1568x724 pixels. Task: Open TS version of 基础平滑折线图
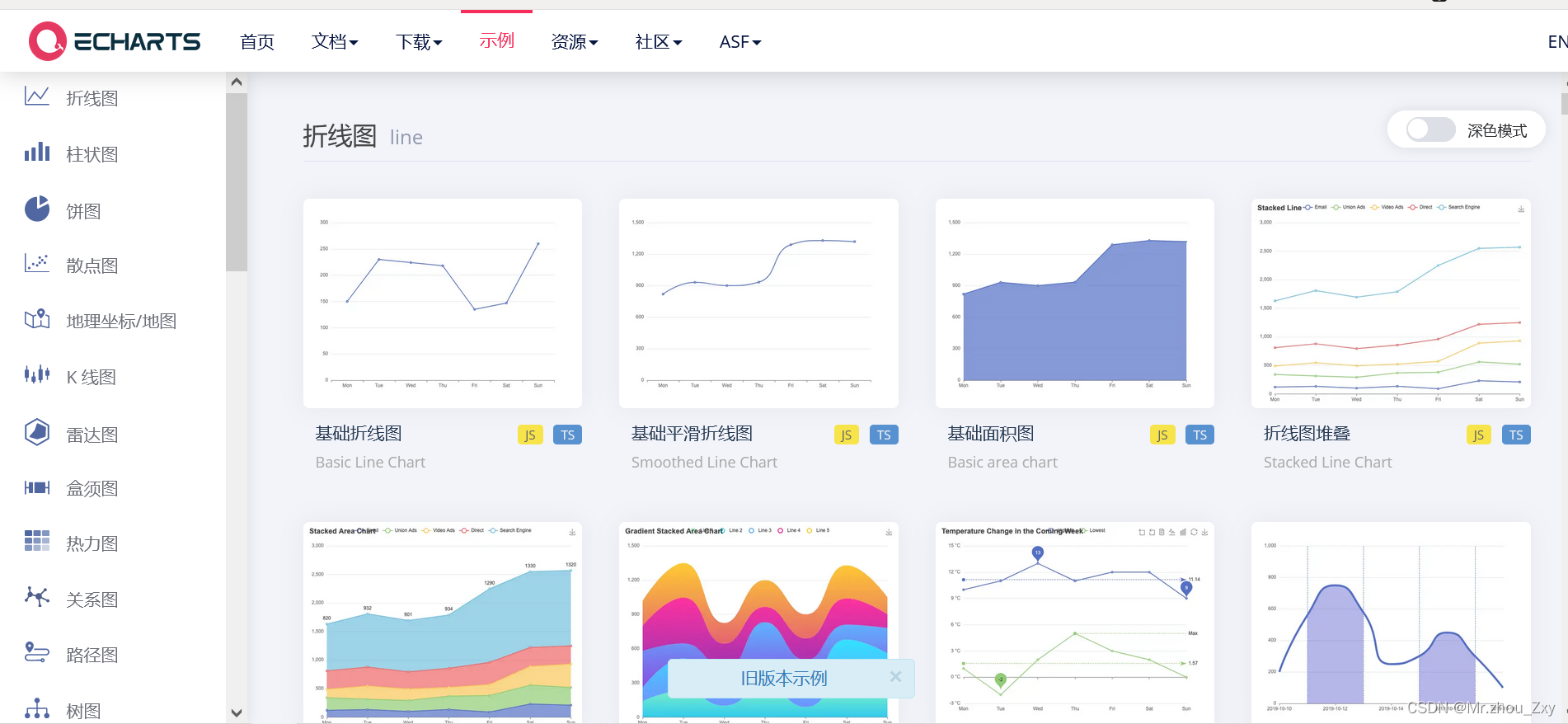click(x=884, y=435)
